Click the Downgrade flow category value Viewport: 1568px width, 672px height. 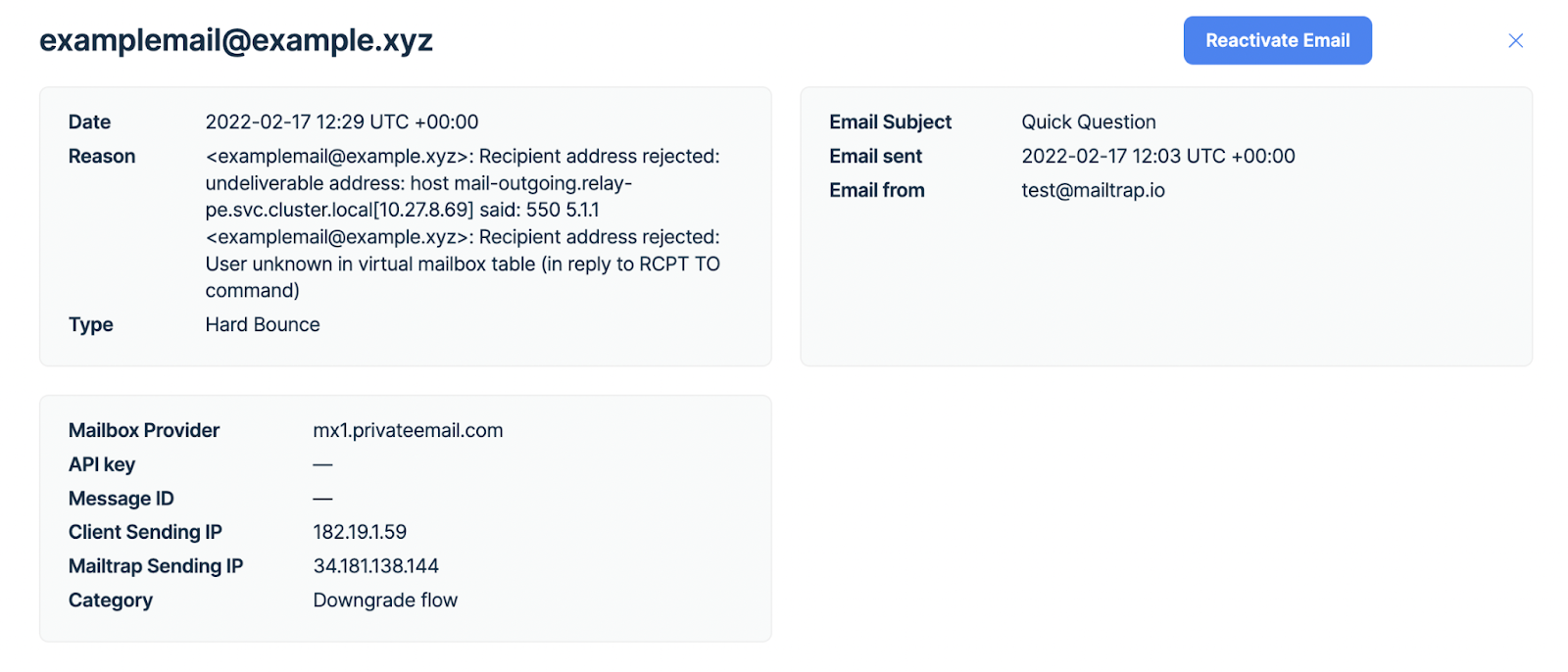pos(385,600)
